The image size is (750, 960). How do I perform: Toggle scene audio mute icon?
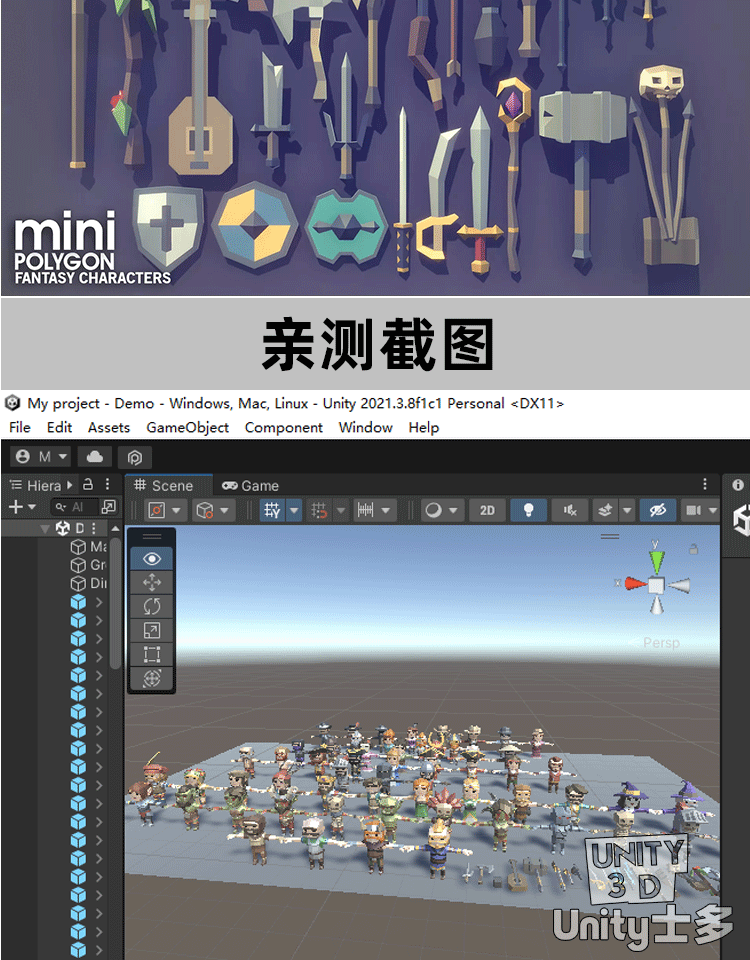(x=570, y=510)
